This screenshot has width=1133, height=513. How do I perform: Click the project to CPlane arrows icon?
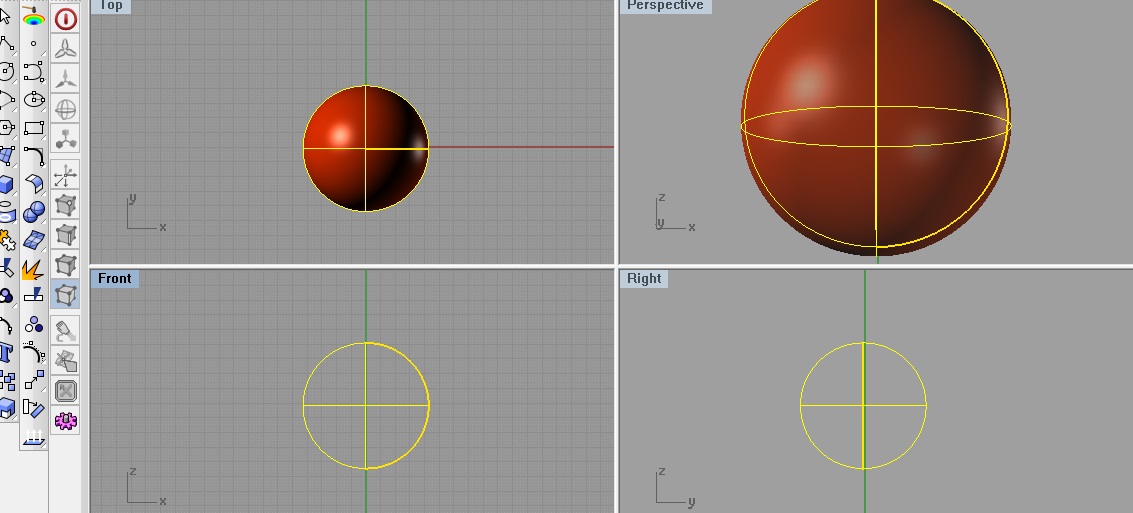pos(33,437)
